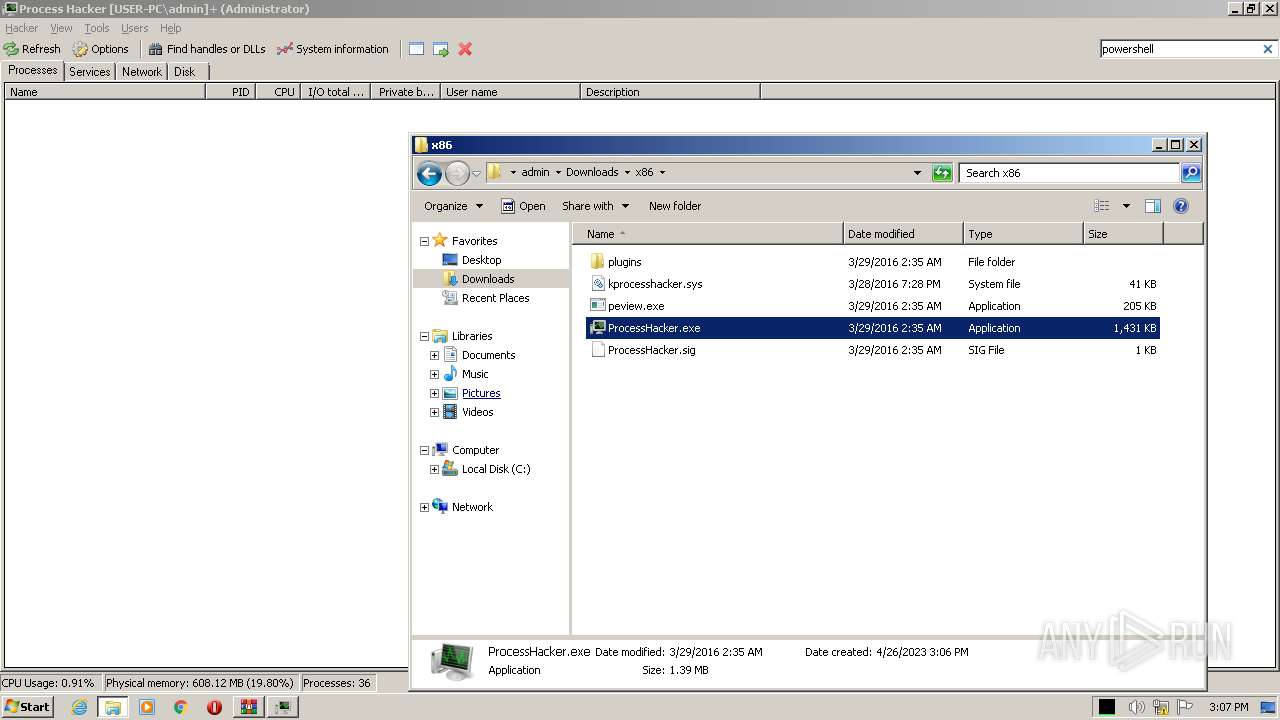Open the Organize dropdown menu
Viewport: 1280px width, 720px height.
coord(453,206)
